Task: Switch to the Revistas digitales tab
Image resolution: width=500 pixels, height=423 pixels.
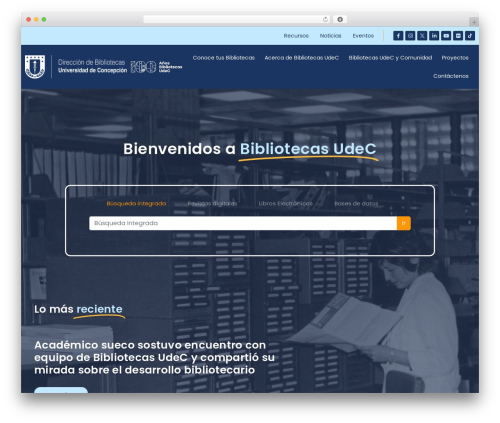Action: tap(212, 203)
